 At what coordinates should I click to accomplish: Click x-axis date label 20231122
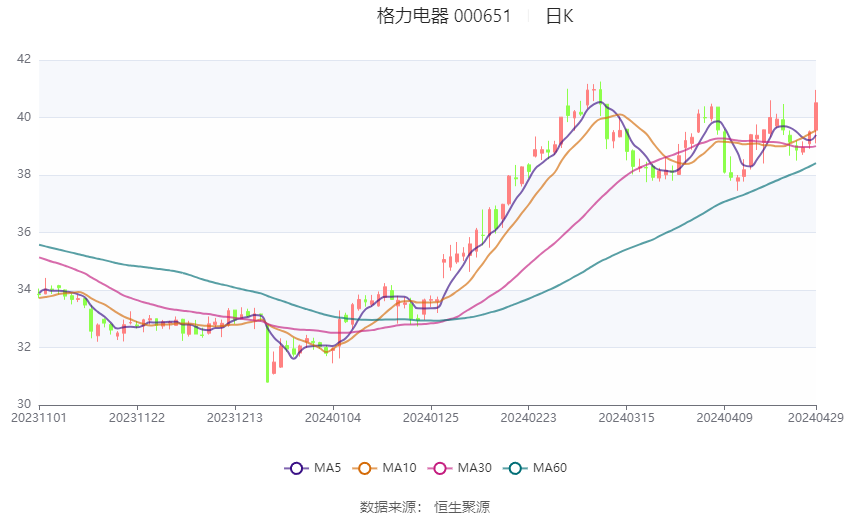point(137,418)
